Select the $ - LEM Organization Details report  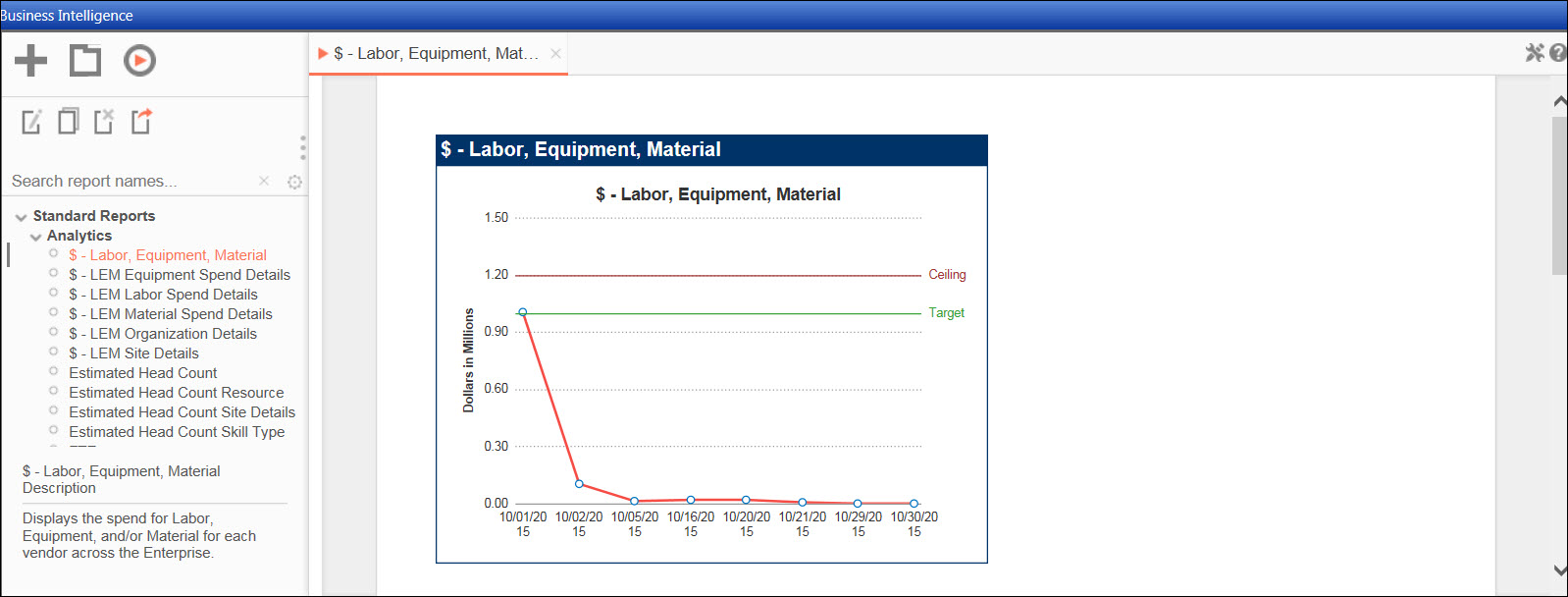(x=163, y=334)
